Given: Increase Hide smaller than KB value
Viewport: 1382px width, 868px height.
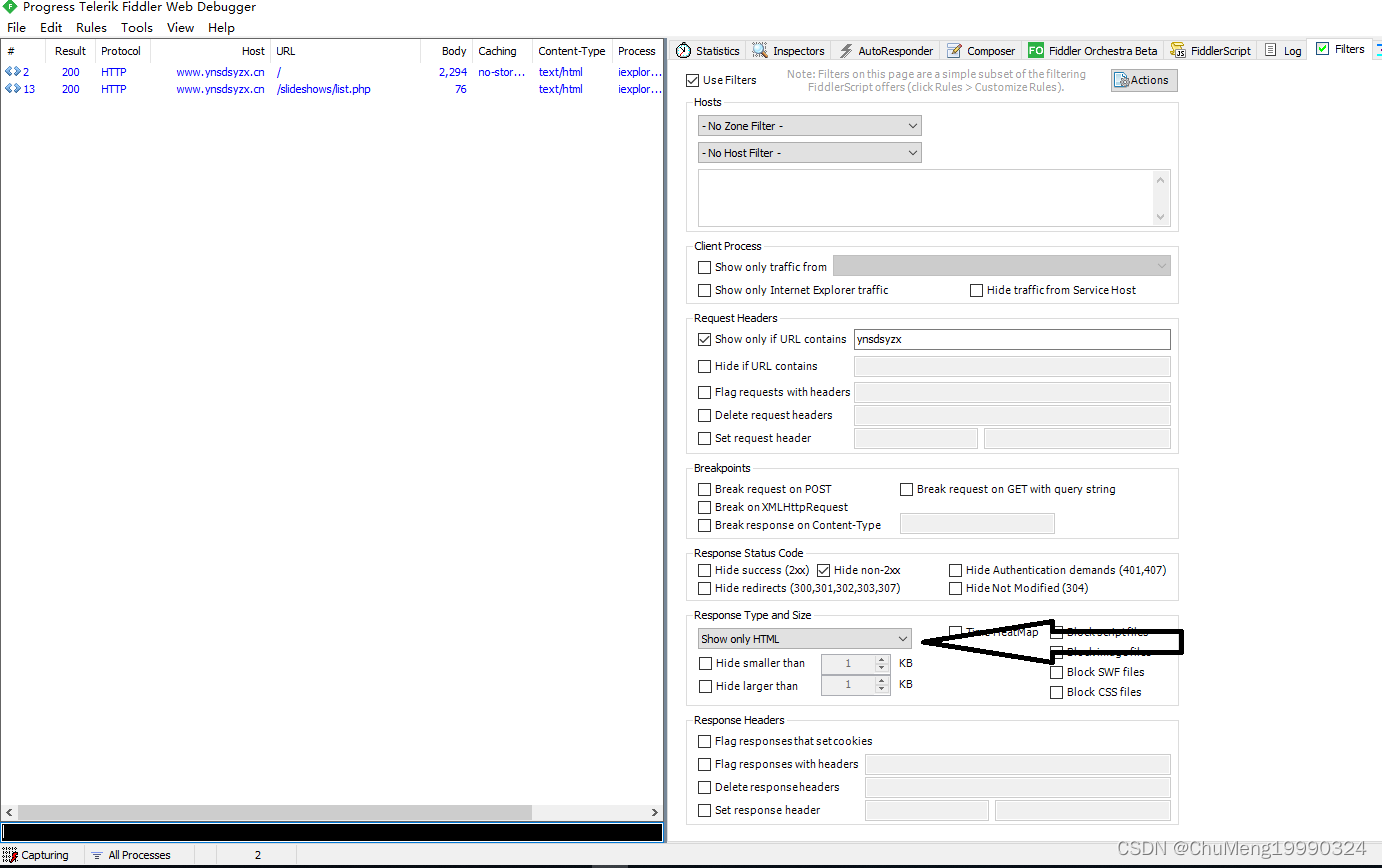Looking at the screenshot, I should [x=881, y=659].
